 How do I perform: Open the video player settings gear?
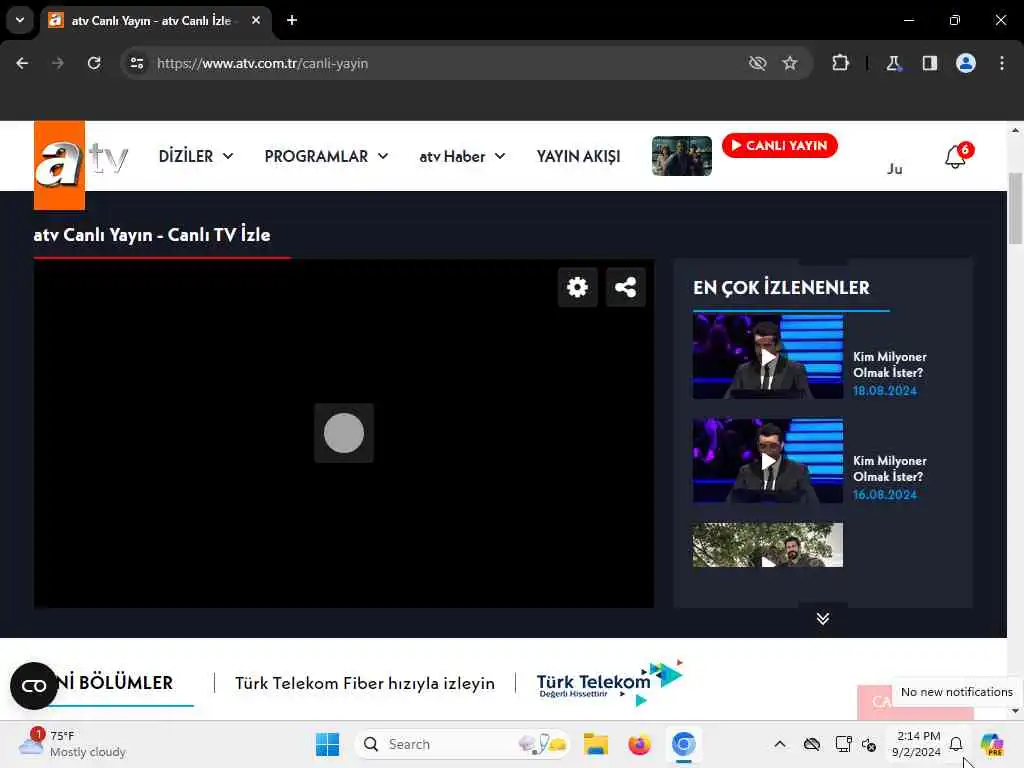point(577,287)
